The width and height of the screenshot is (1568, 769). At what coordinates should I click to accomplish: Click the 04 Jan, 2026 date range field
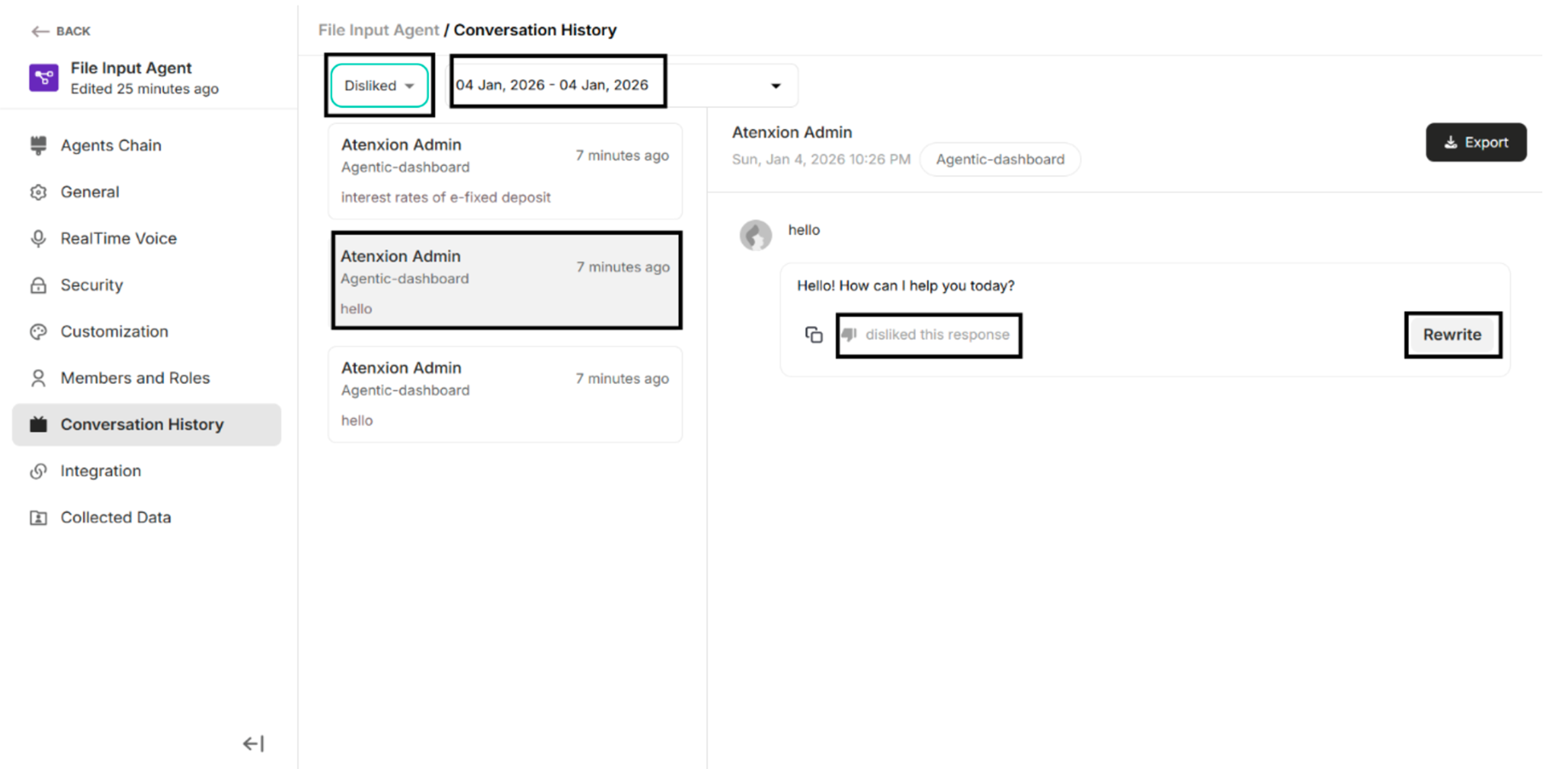pos(552,85)
